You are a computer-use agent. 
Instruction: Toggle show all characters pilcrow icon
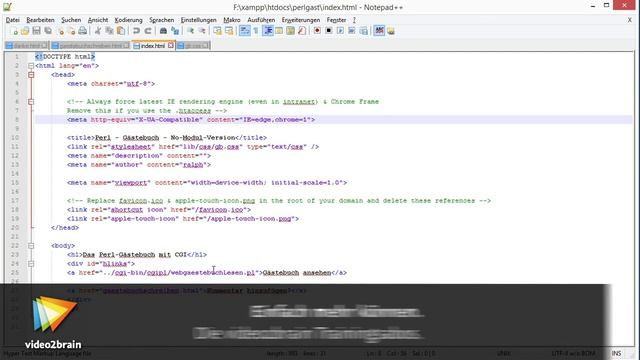pos(256,31)
